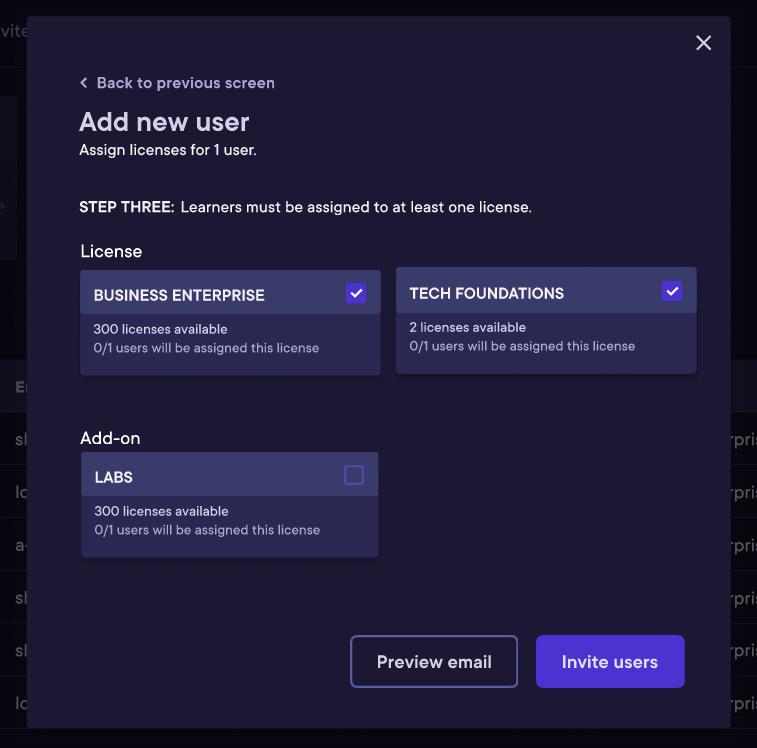Image resolution: width=757 pixels, height=748 pixels.
Task: Click the back chevron arrow icon
Action: (x=84, y=83)
